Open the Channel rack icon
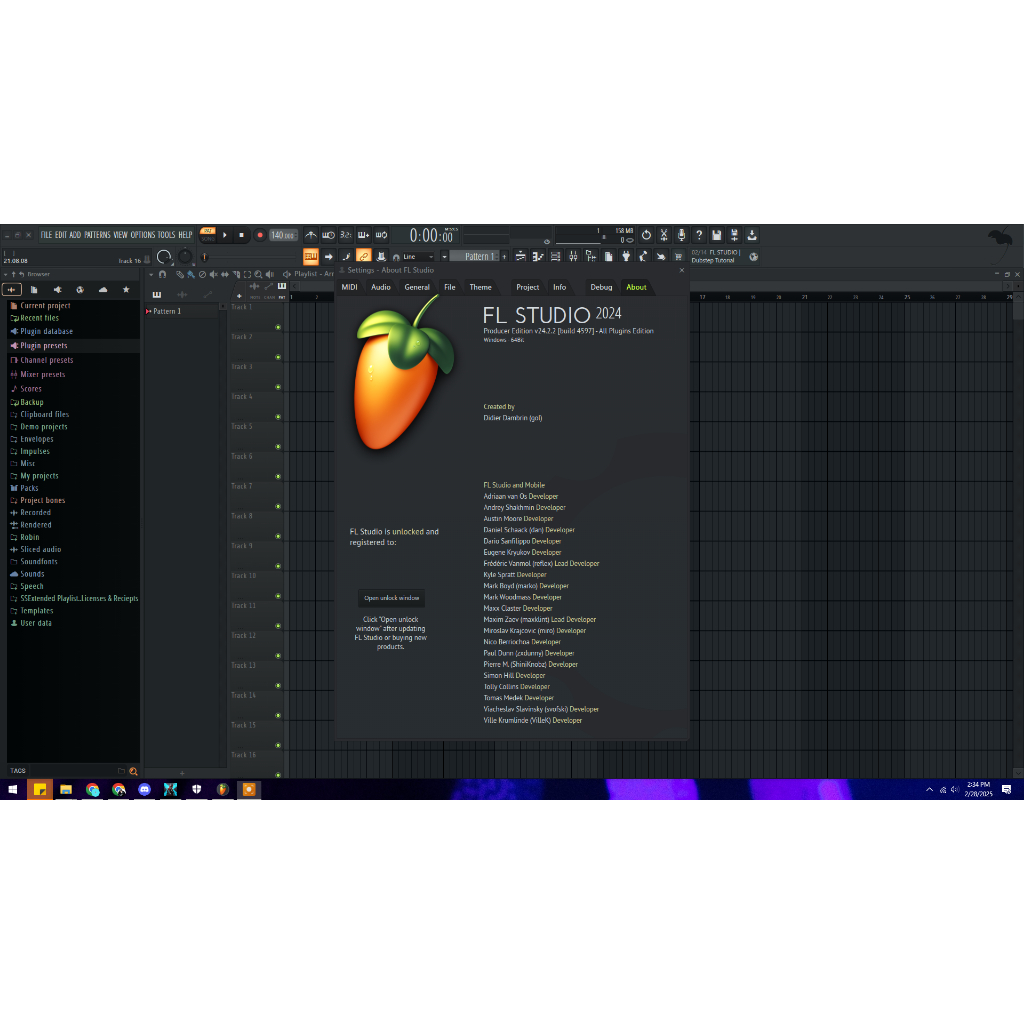This screenshot has width=1024, height=1024. click(x=556, y=256)
